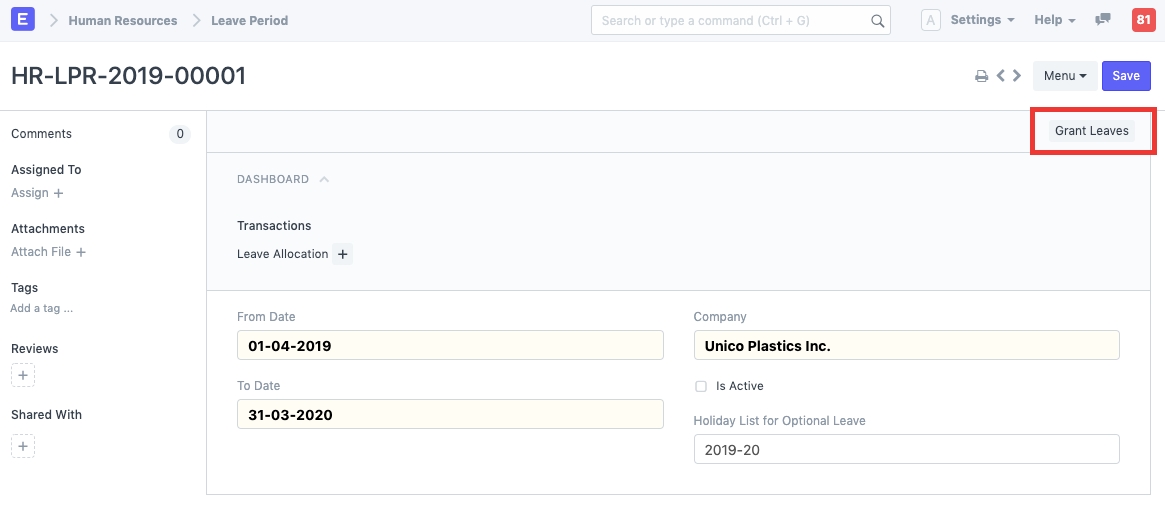Add a review with plus box

[x=23, y=376]
